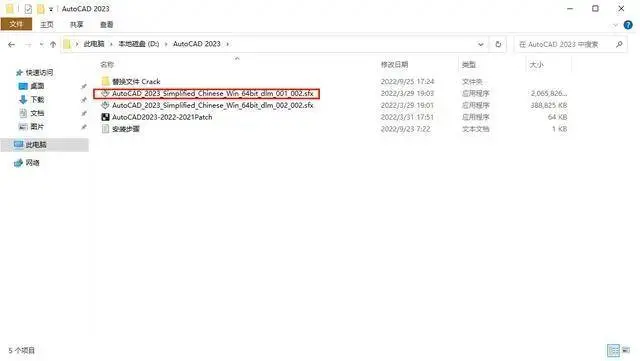This screenshot has height=361, width=640.
Task: Click the 2022/3/31 17:51 date cell
Action: (x=407, y=117)
